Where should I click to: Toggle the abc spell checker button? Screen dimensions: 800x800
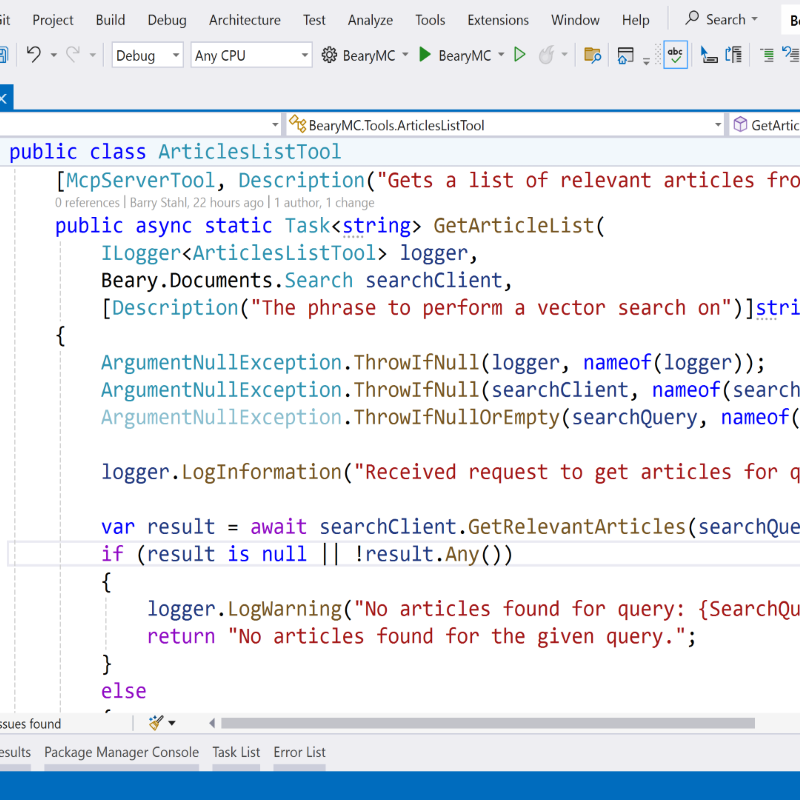tap(676, 56)
